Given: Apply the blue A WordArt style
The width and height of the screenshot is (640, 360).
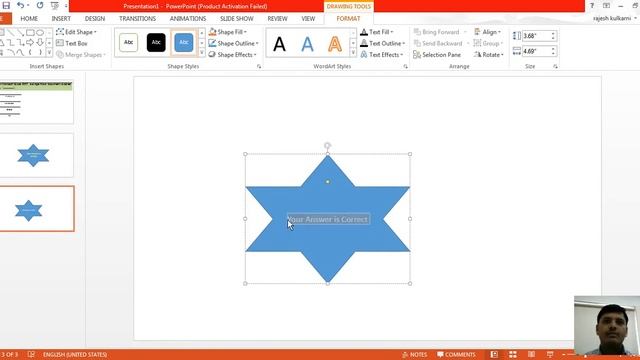Looking at the screenshot, I should click(307, 44).
